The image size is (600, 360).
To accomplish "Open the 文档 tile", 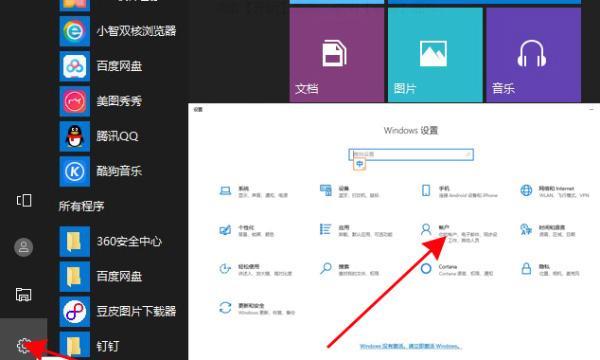I will [337, 55].
